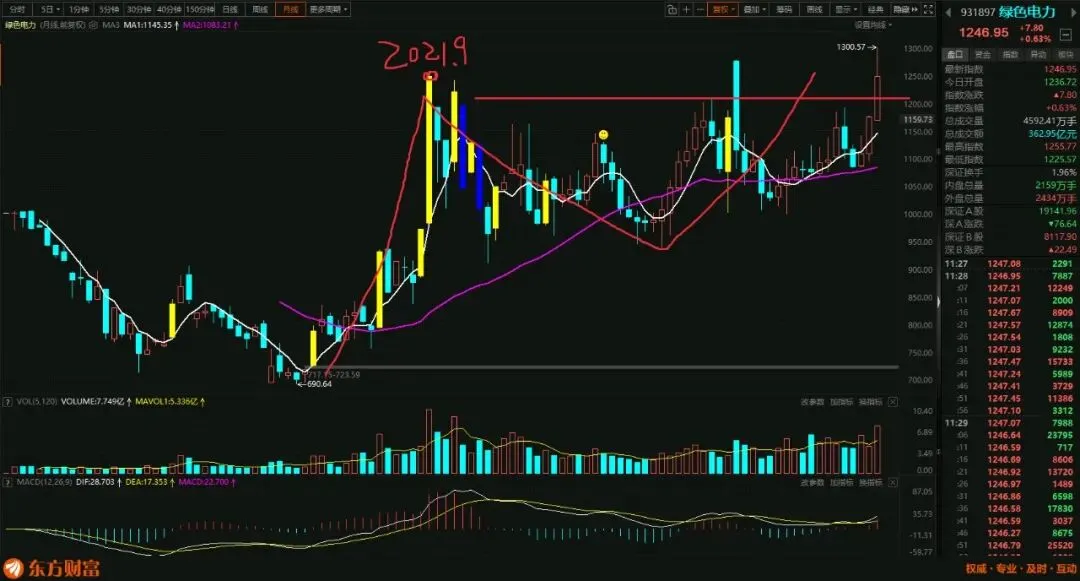Click the VOLUME:7.749亿 label
This screenshot has height=581, width=1080.
pyautogui.click(x=92, y=401)
